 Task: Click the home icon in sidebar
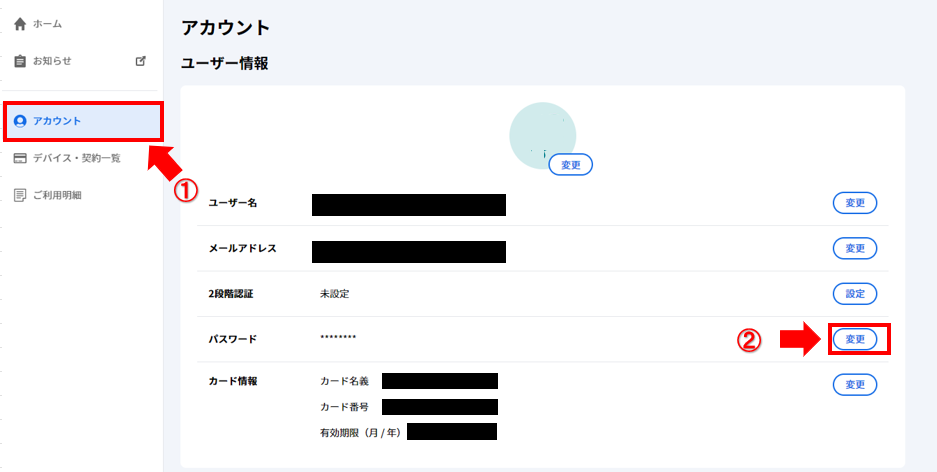[20, 24]
